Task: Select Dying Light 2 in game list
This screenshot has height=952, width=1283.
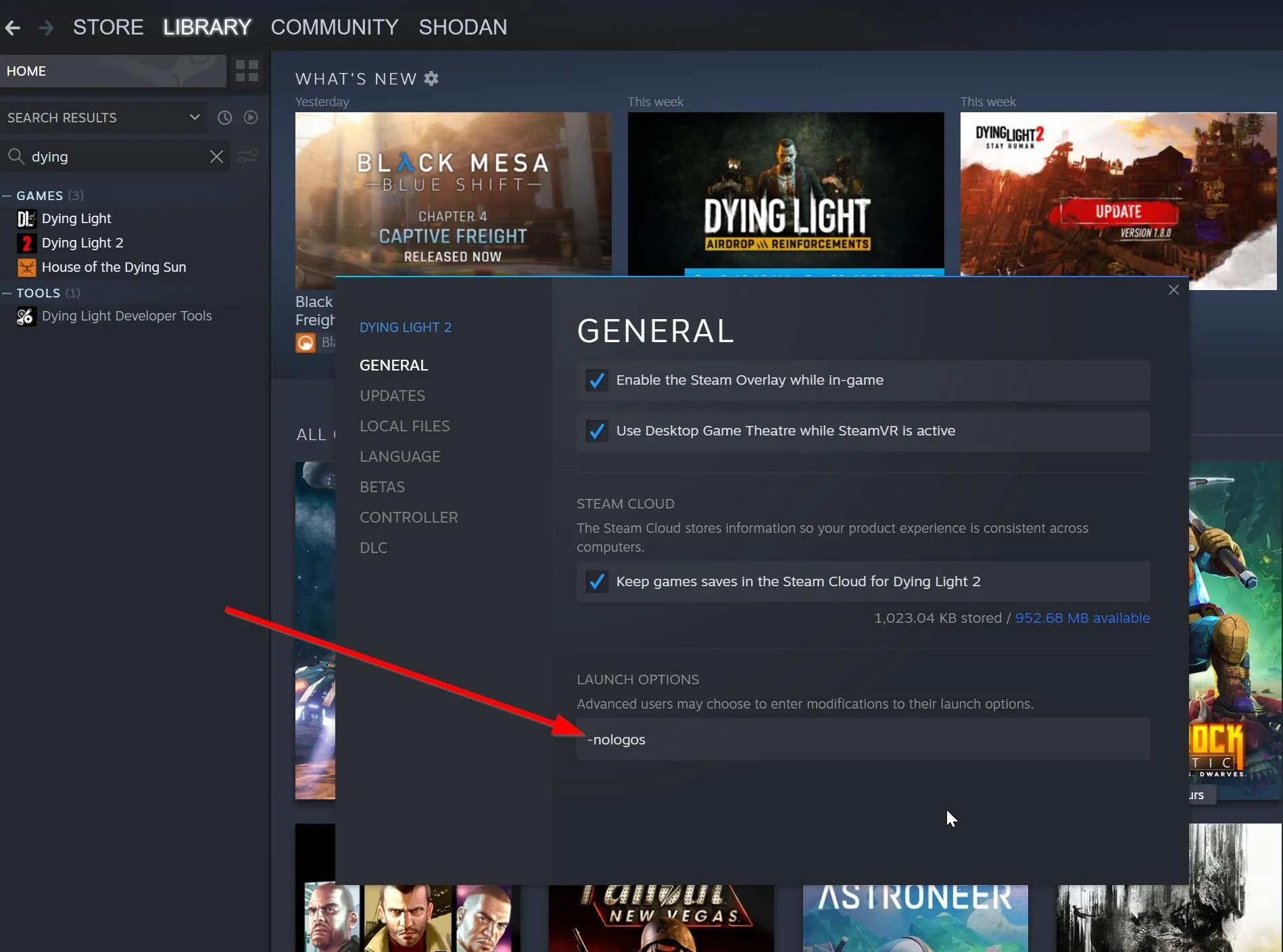Action: point(82,243)
